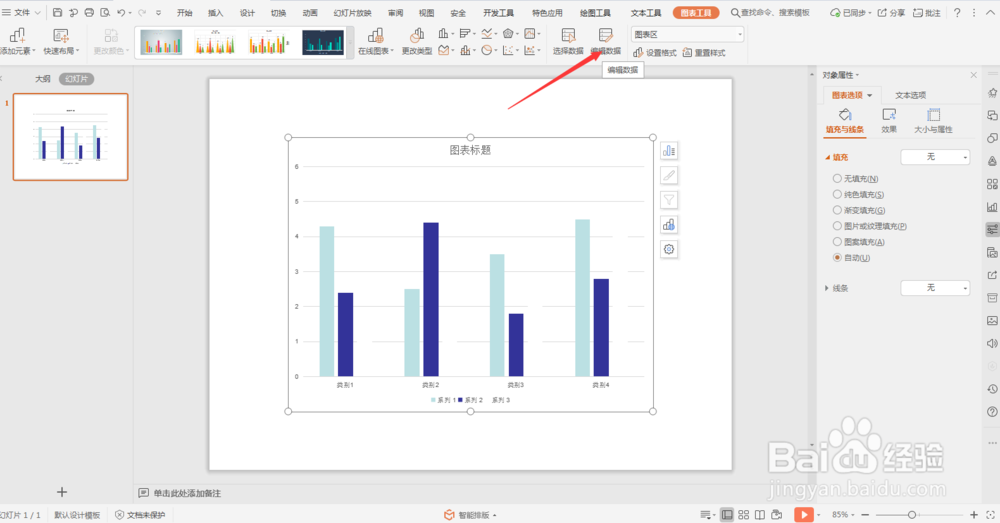Click chart elements floating button beside chart
Viewport: 1000px width, 523px height.
(x=669, y=151)
